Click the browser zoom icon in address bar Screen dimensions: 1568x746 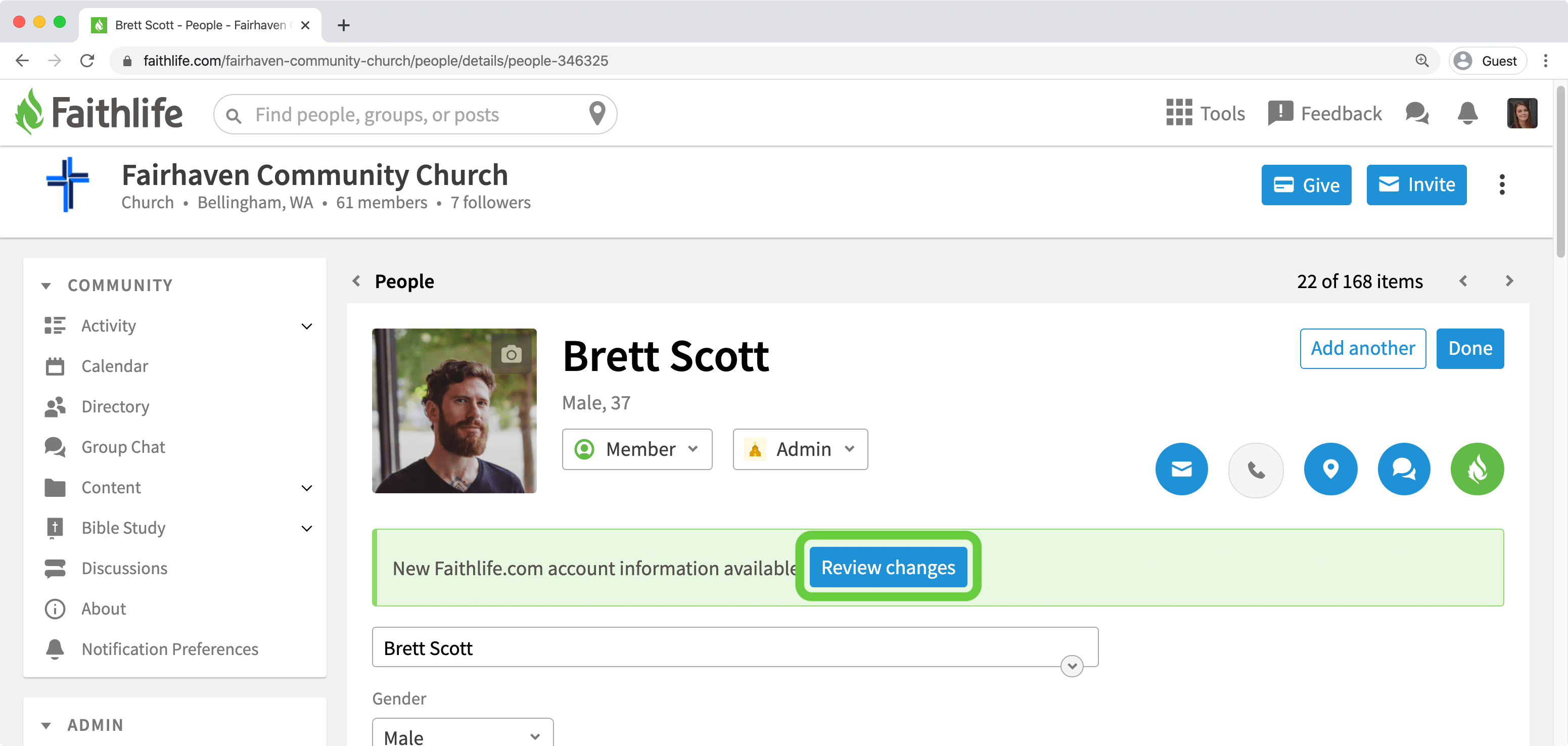tap(1421, 60)
